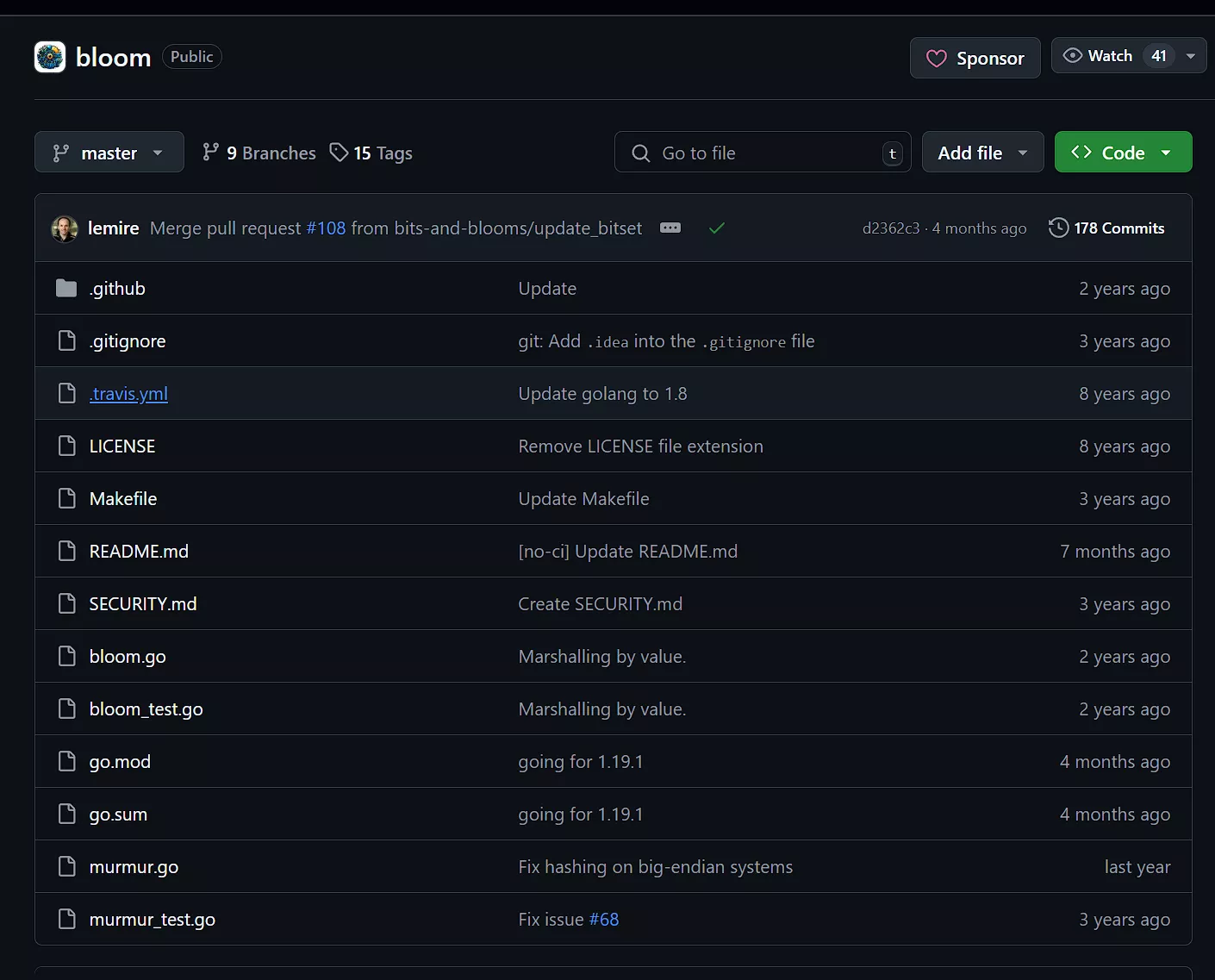
Task: Open the green Code dropdown
Action: (x=1122, y=153)
